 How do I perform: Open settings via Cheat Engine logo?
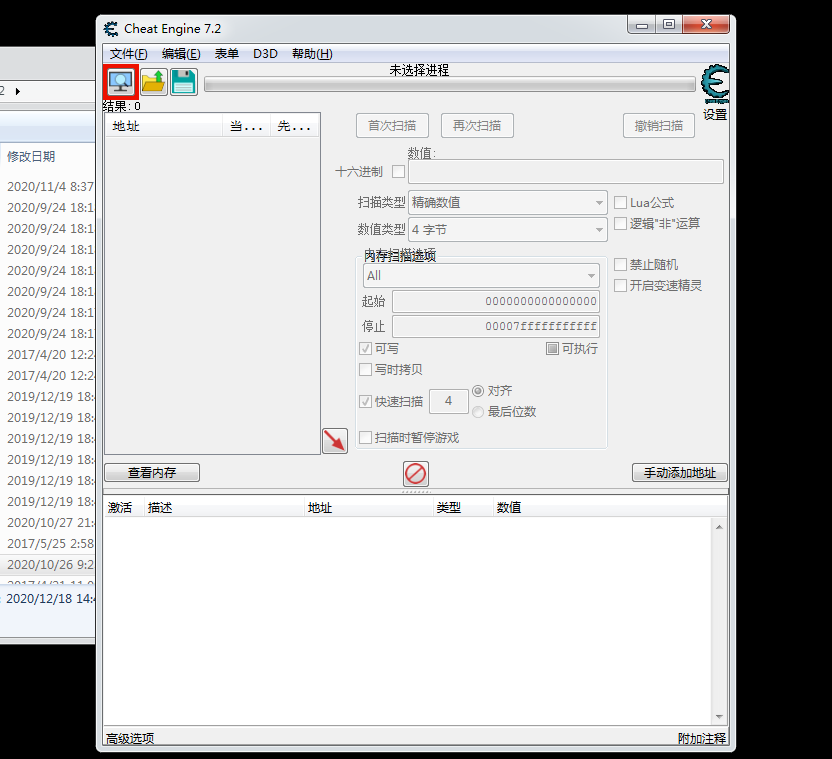(715, 84)
